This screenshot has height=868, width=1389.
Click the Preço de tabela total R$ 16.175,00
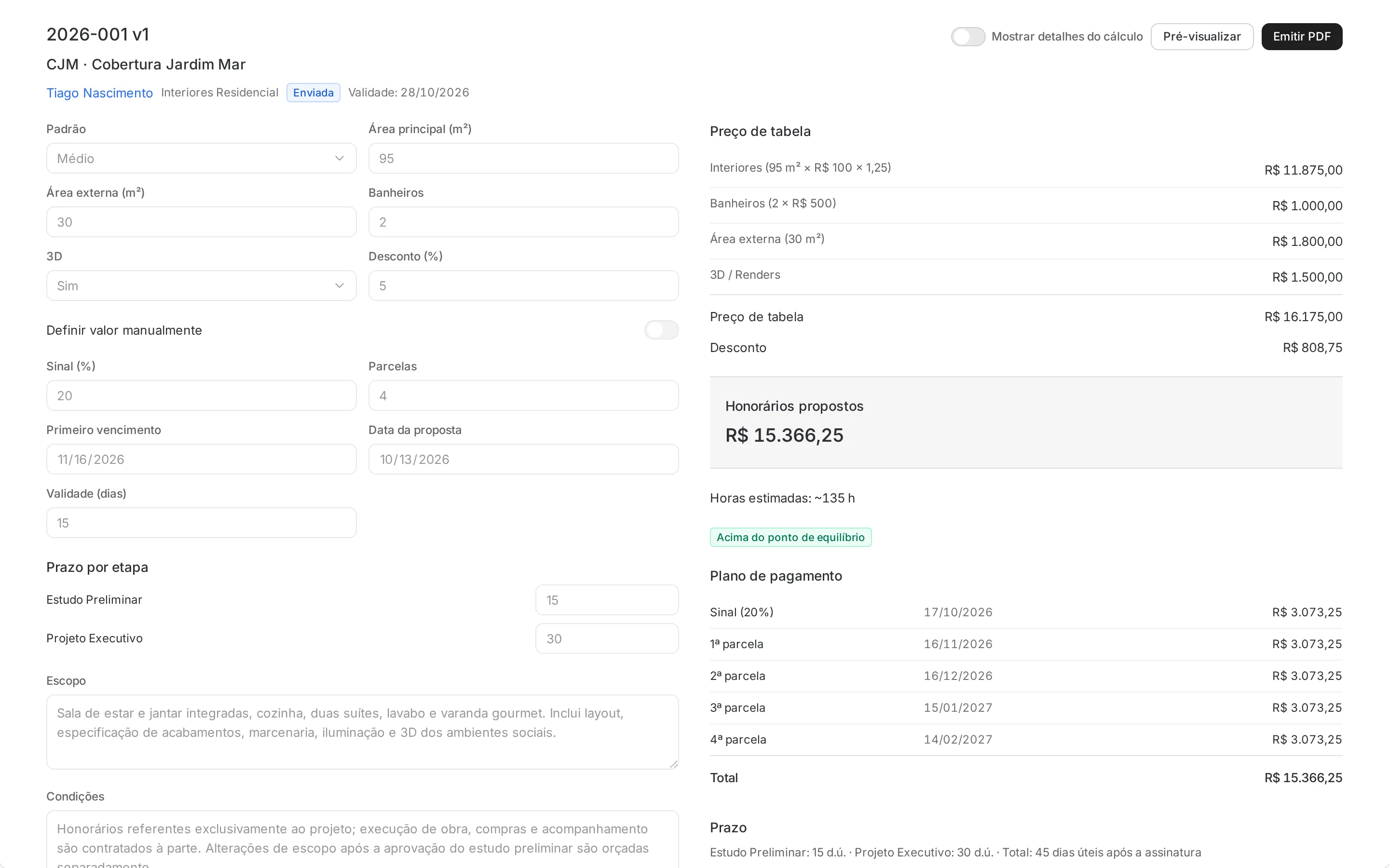click(1303, 317)
